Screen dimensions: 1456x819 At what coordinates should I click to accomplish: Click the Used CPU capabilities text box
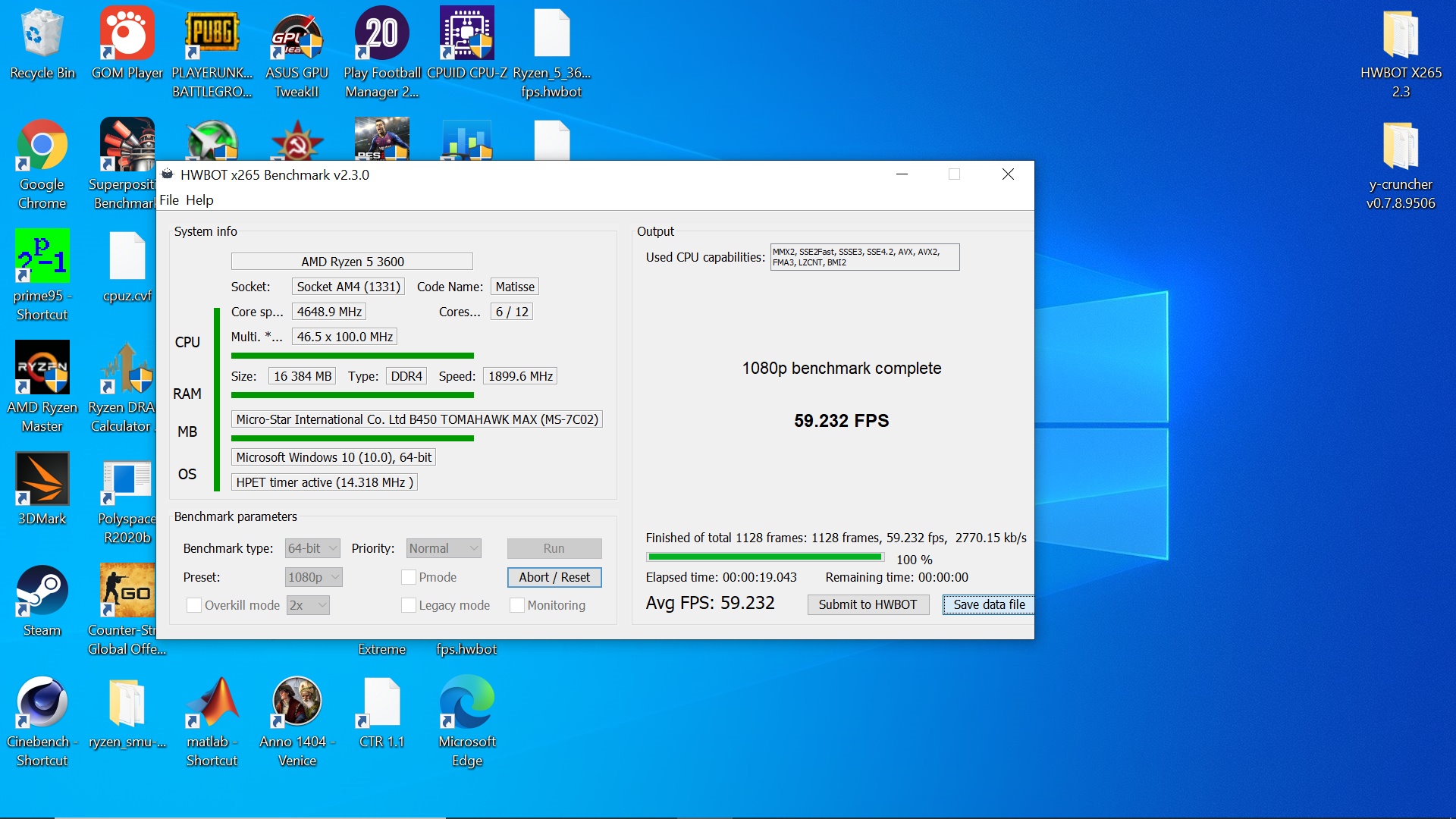(x=864, y=257)
